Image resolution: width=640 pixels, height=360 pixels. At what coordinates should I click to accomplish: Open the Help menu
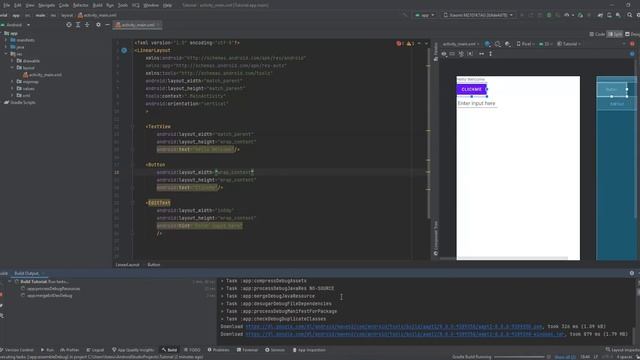[x=167, y=5]
